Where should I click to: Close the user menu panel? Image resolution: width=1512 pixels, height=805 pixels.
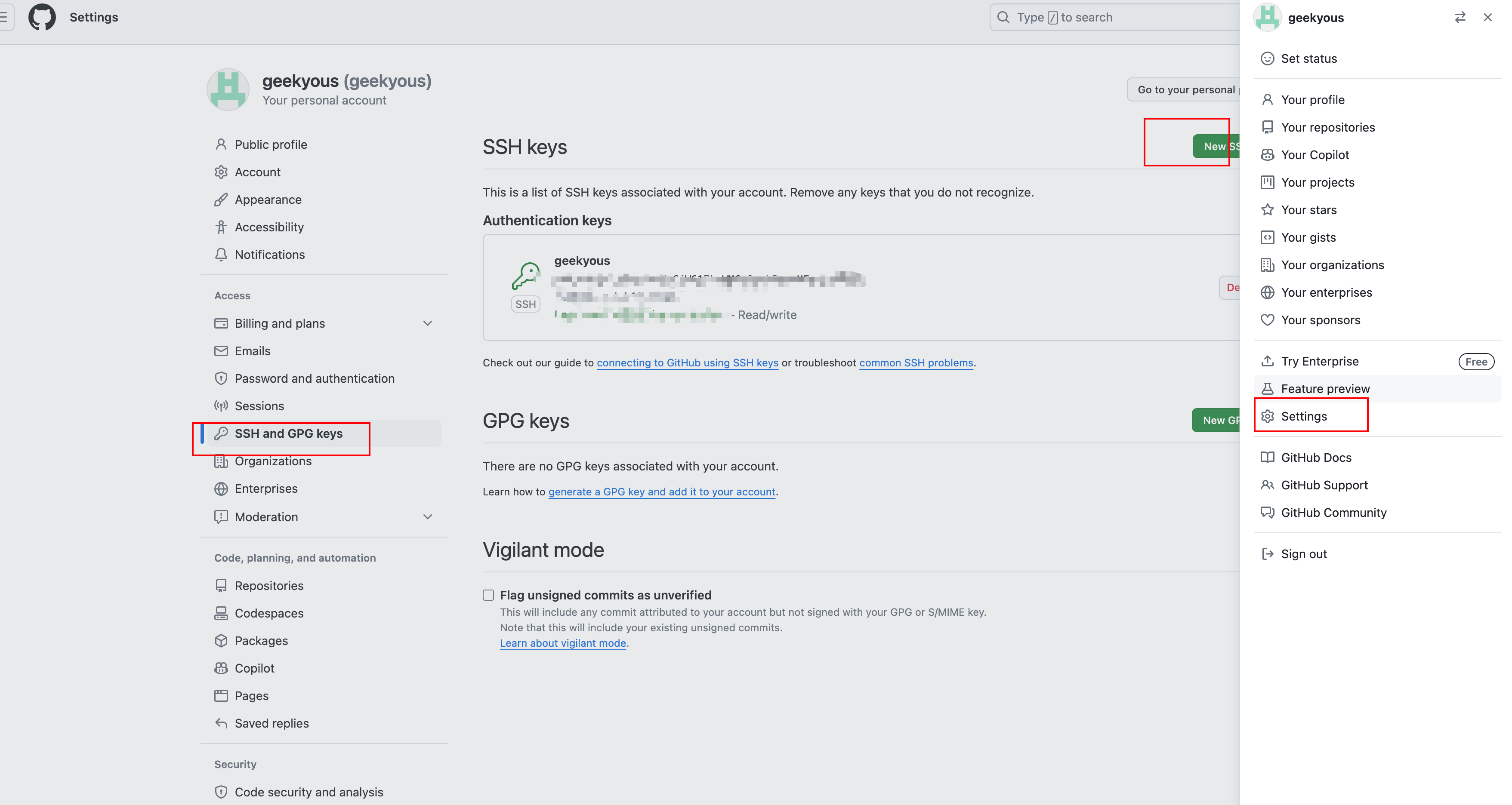[x=1487, y=18]
